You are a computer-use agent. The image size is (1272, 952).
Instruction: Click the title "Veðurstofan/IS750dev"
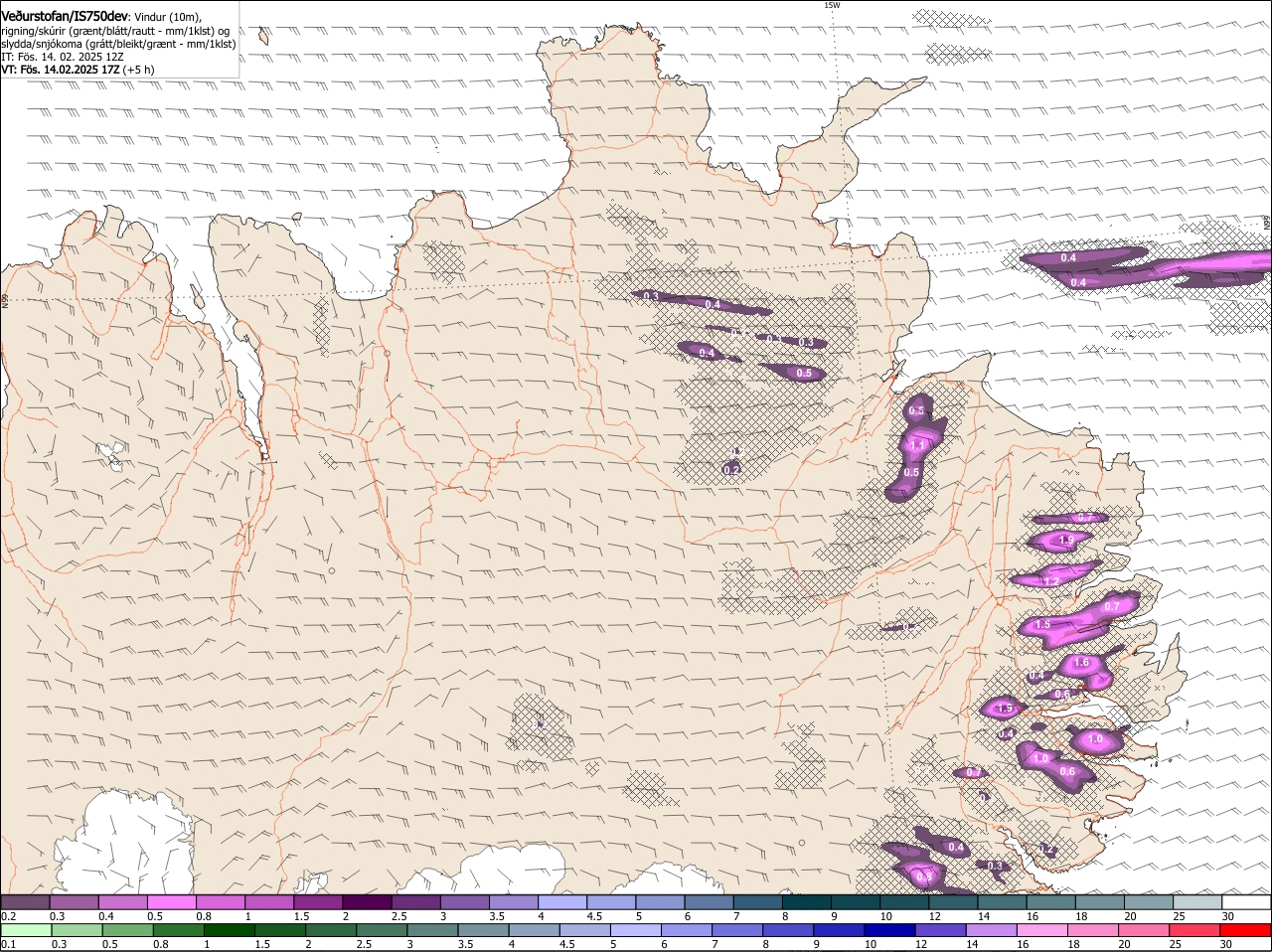point(65,16)
